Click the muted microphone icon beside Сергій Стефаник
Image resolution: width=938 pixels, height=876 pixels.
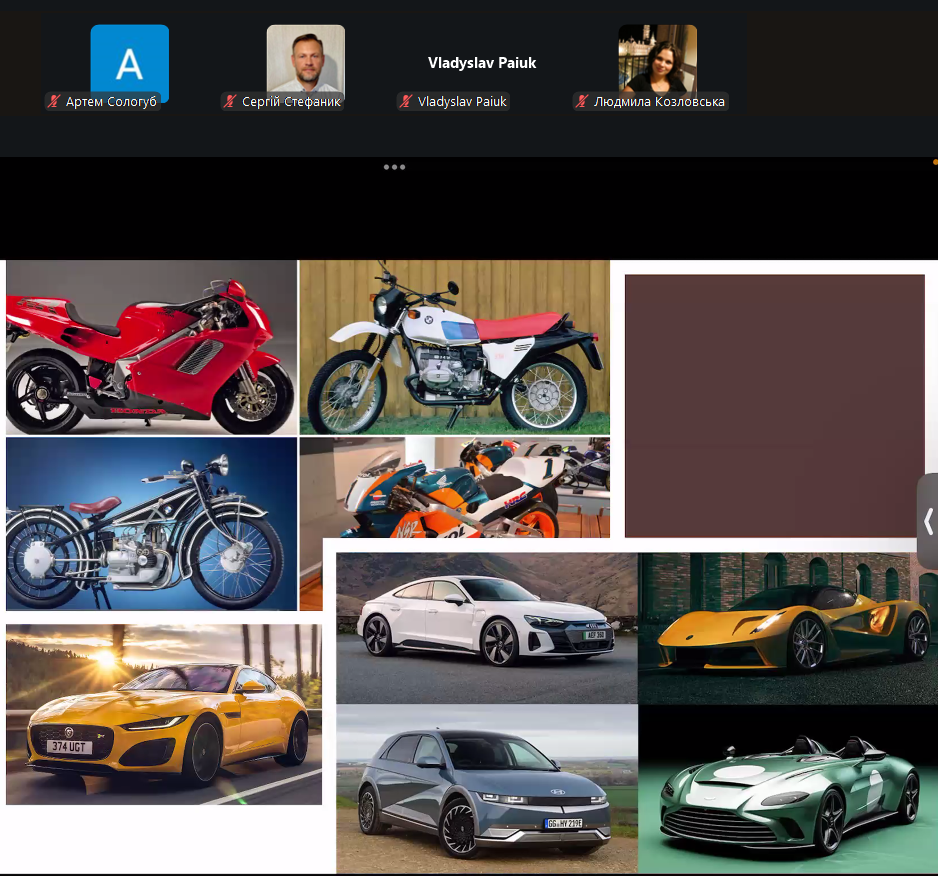click(231, 102)
